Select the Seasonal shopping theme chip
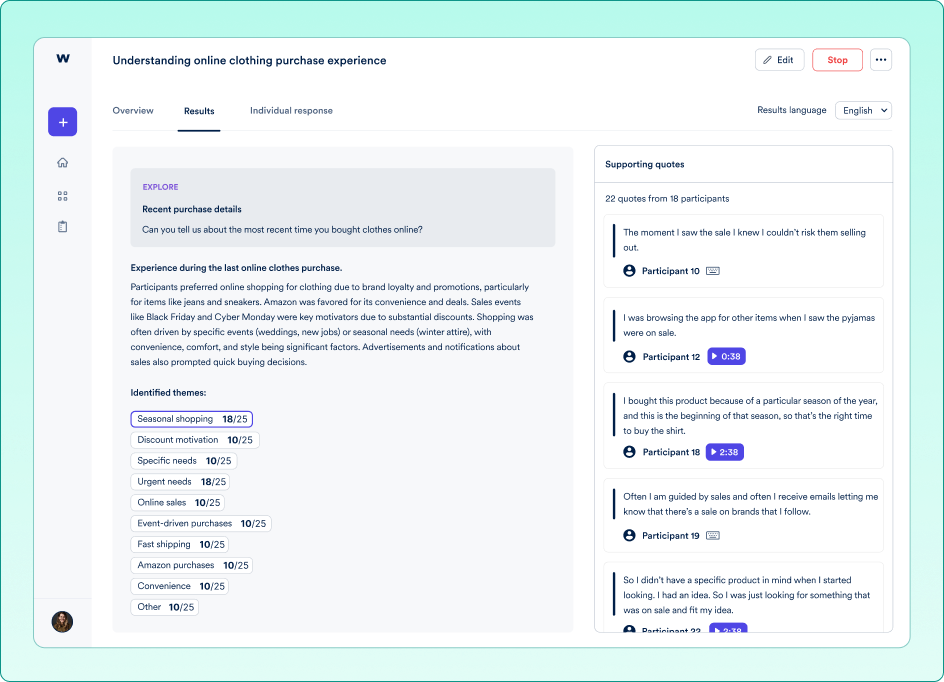 191,419
